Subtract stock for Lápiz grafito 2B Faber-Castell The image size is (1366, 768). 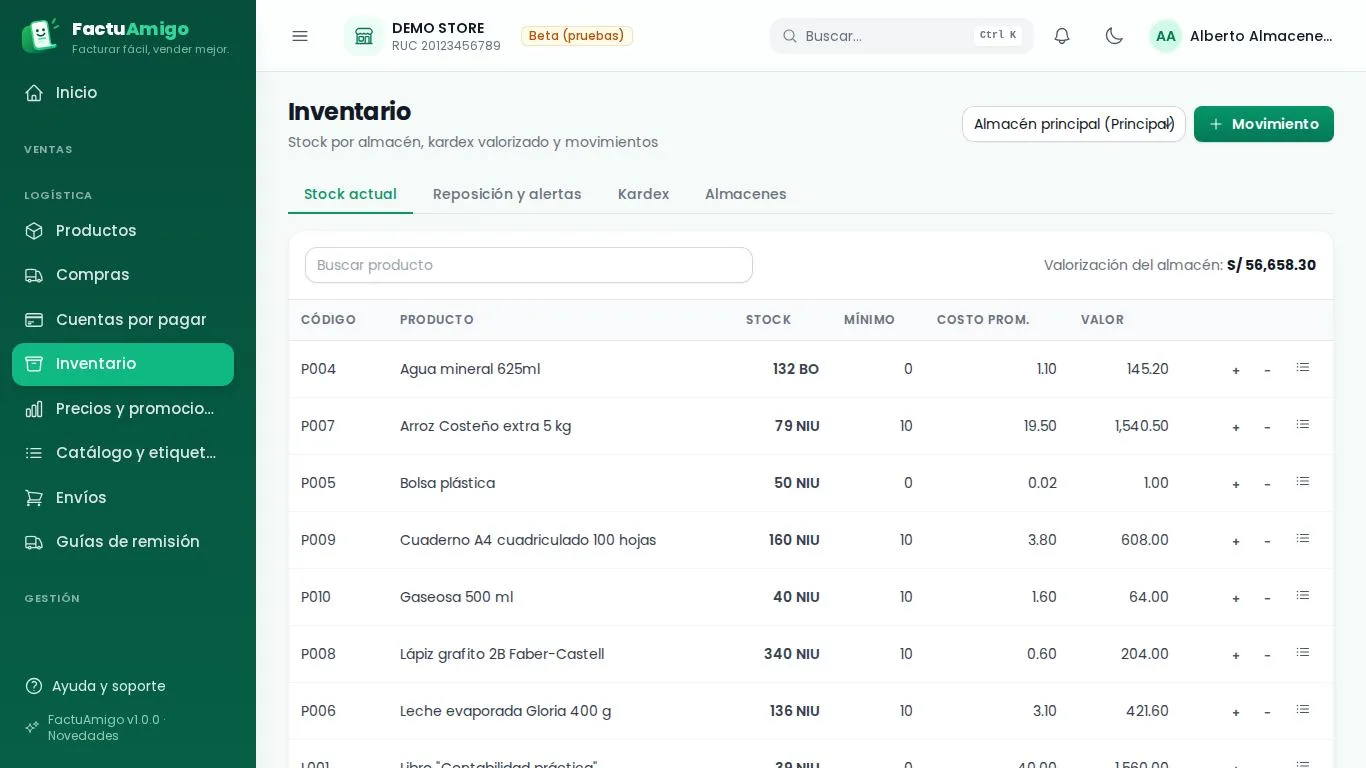click(x=1267, y=655)
